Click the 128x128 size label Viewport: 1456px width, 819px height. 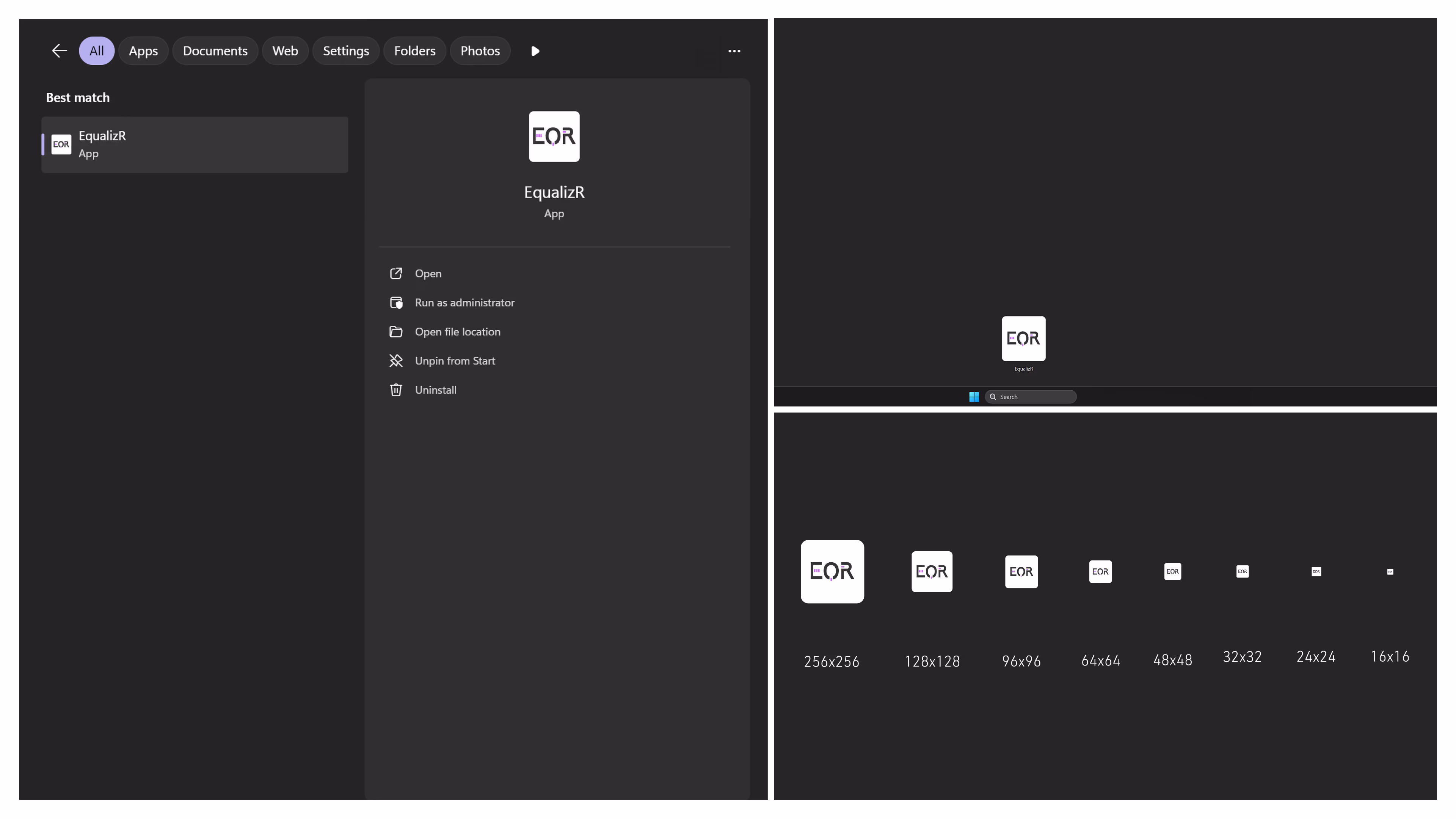pos(932,661)
